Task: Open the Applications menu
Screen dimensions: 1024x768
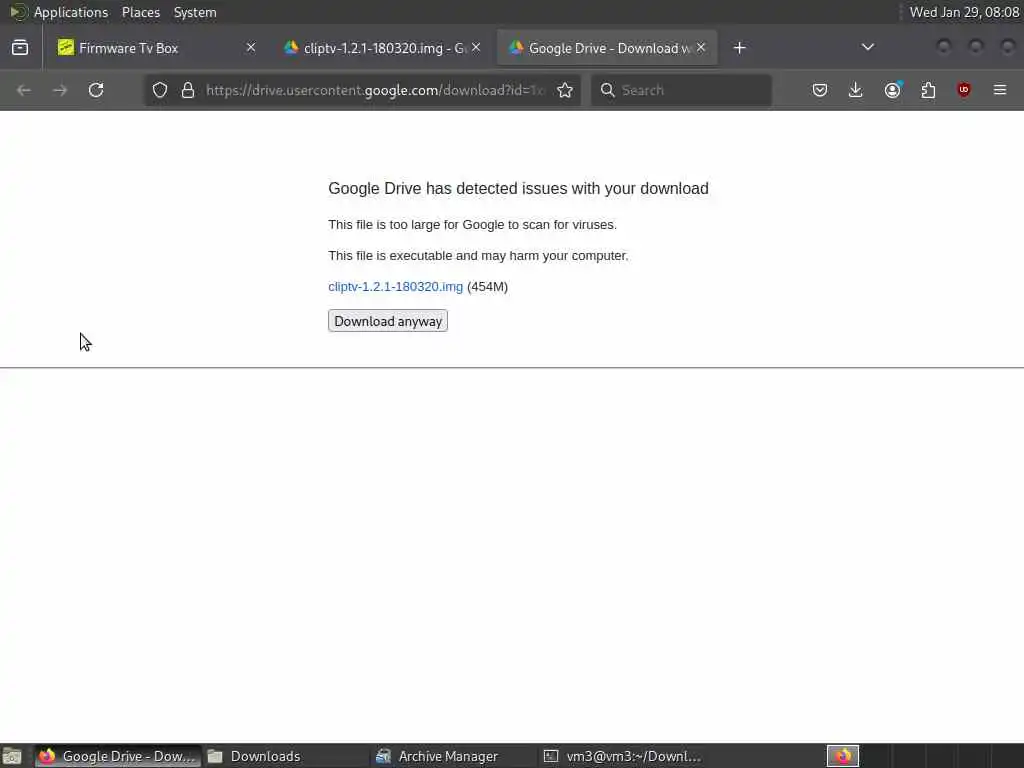Action: [x=71, y=12]
